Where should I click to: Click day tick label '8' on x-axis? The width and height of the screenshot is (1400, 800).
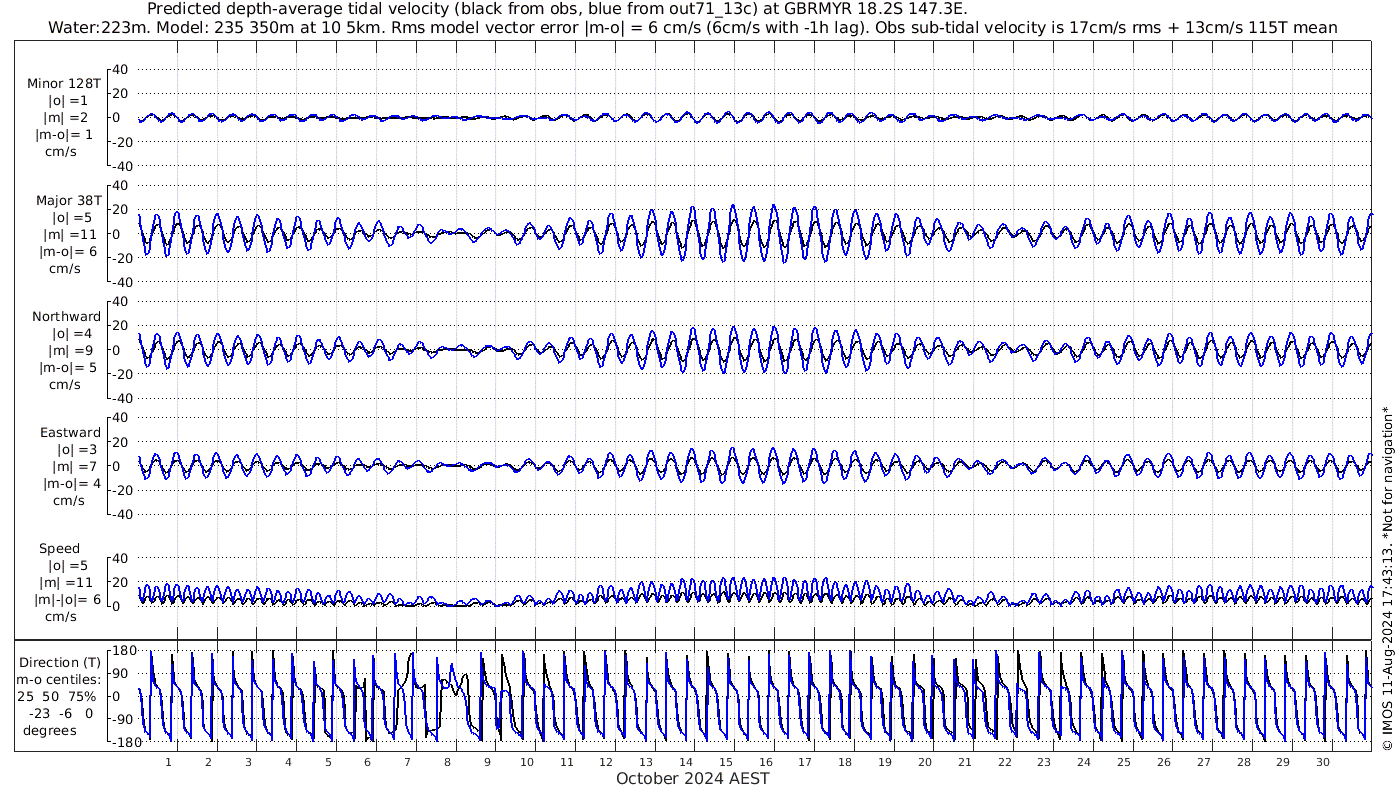point(447,761)
